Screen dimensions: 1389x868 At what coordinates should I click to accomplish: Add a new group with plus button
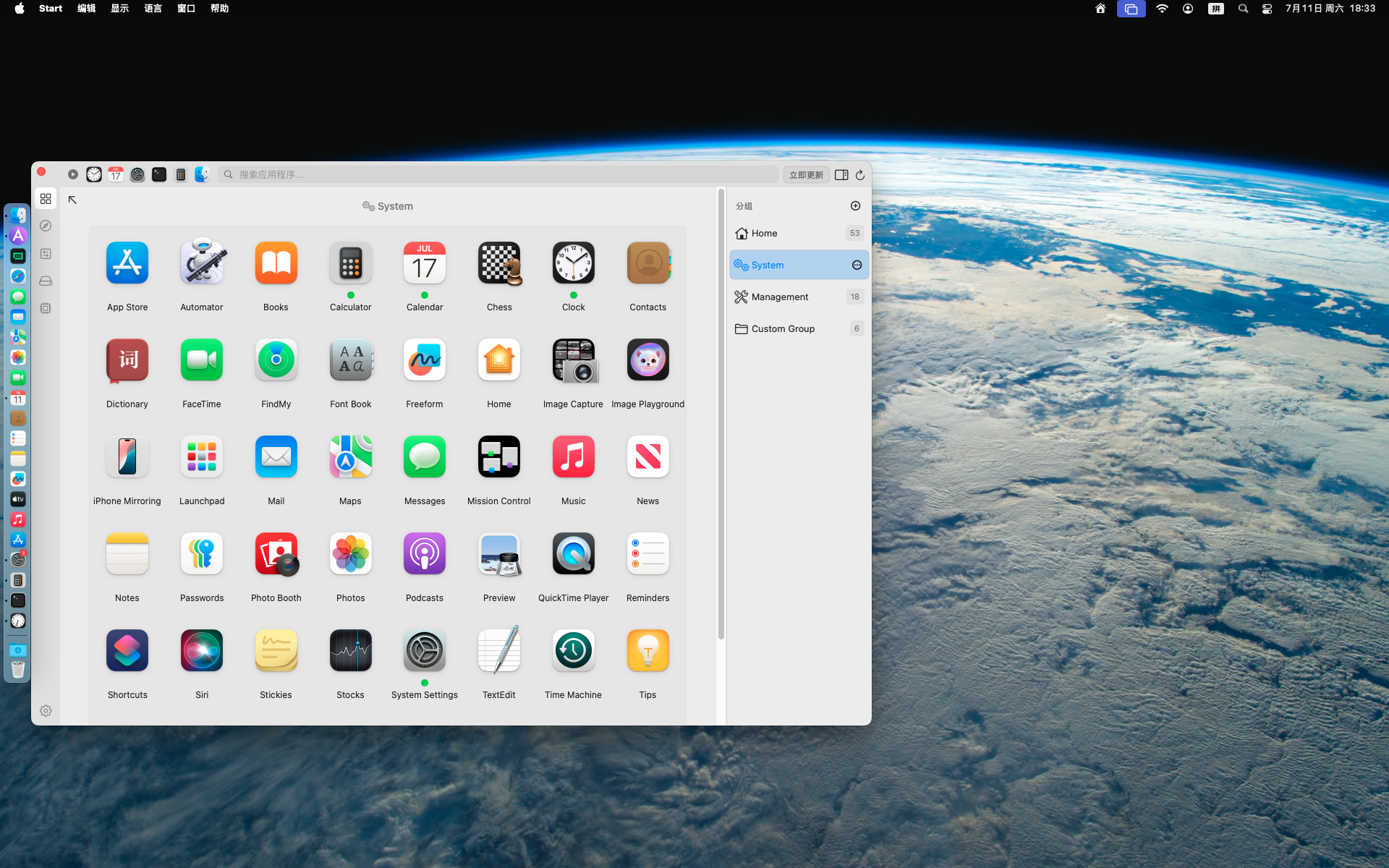[x=855, y=206]
